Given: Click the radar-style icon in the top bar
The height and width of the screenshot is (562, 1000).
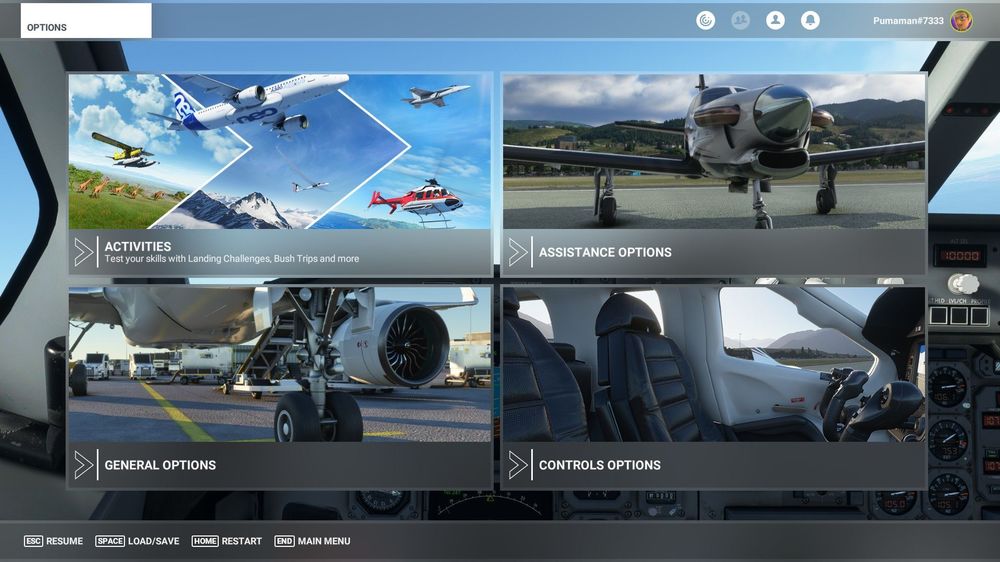Looking at the screenshot, I should (706, 20).
